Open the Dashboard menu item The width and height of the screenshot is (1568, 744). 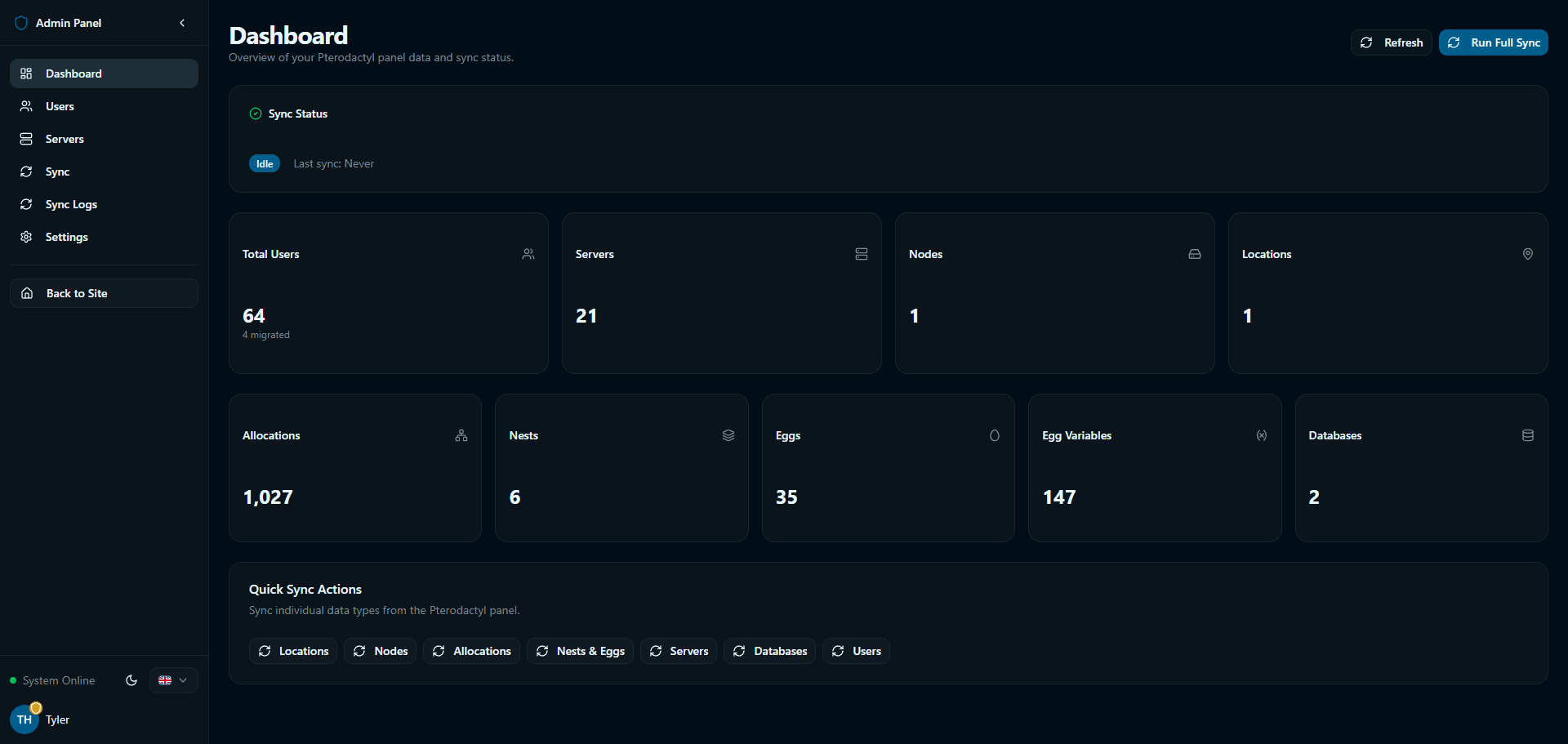[x=104, y=74]
